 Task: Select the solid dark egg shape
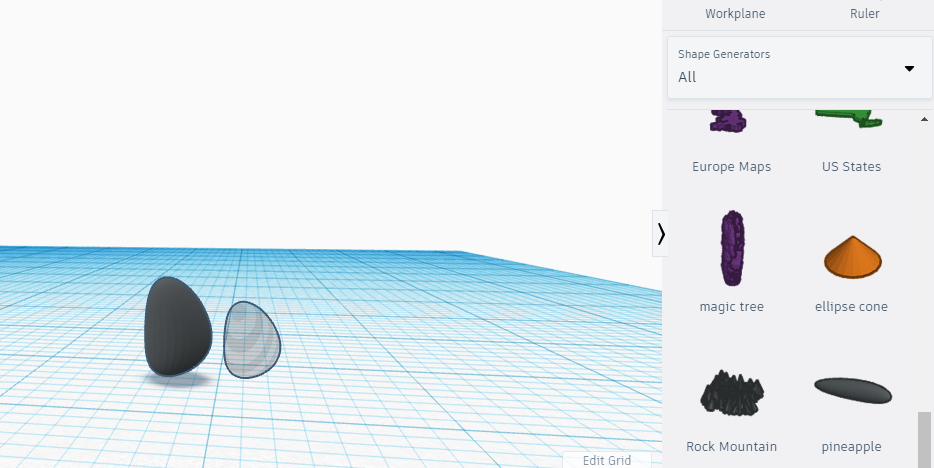click(x=178, y=327)
